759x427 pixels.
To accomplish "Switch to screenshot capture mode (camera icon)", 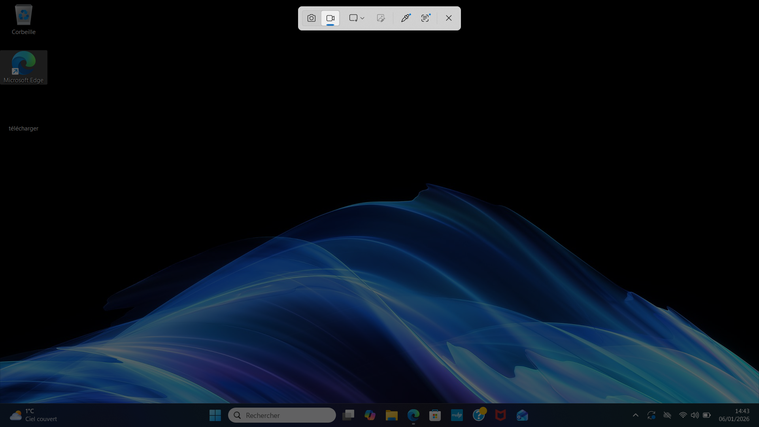I will (311, 18).
